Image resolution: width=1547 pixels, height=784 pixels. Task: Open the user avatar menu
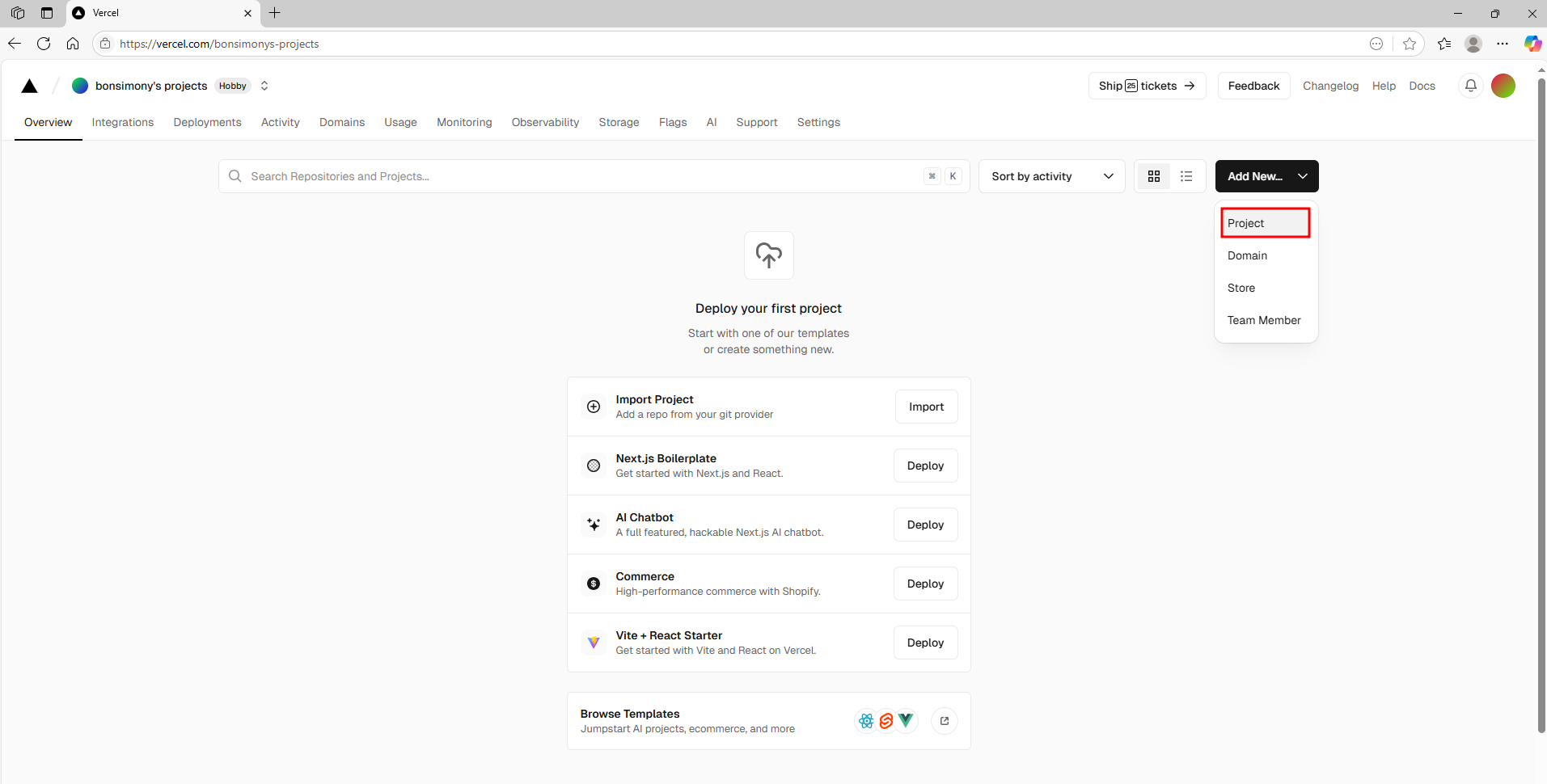point(1503,86)
